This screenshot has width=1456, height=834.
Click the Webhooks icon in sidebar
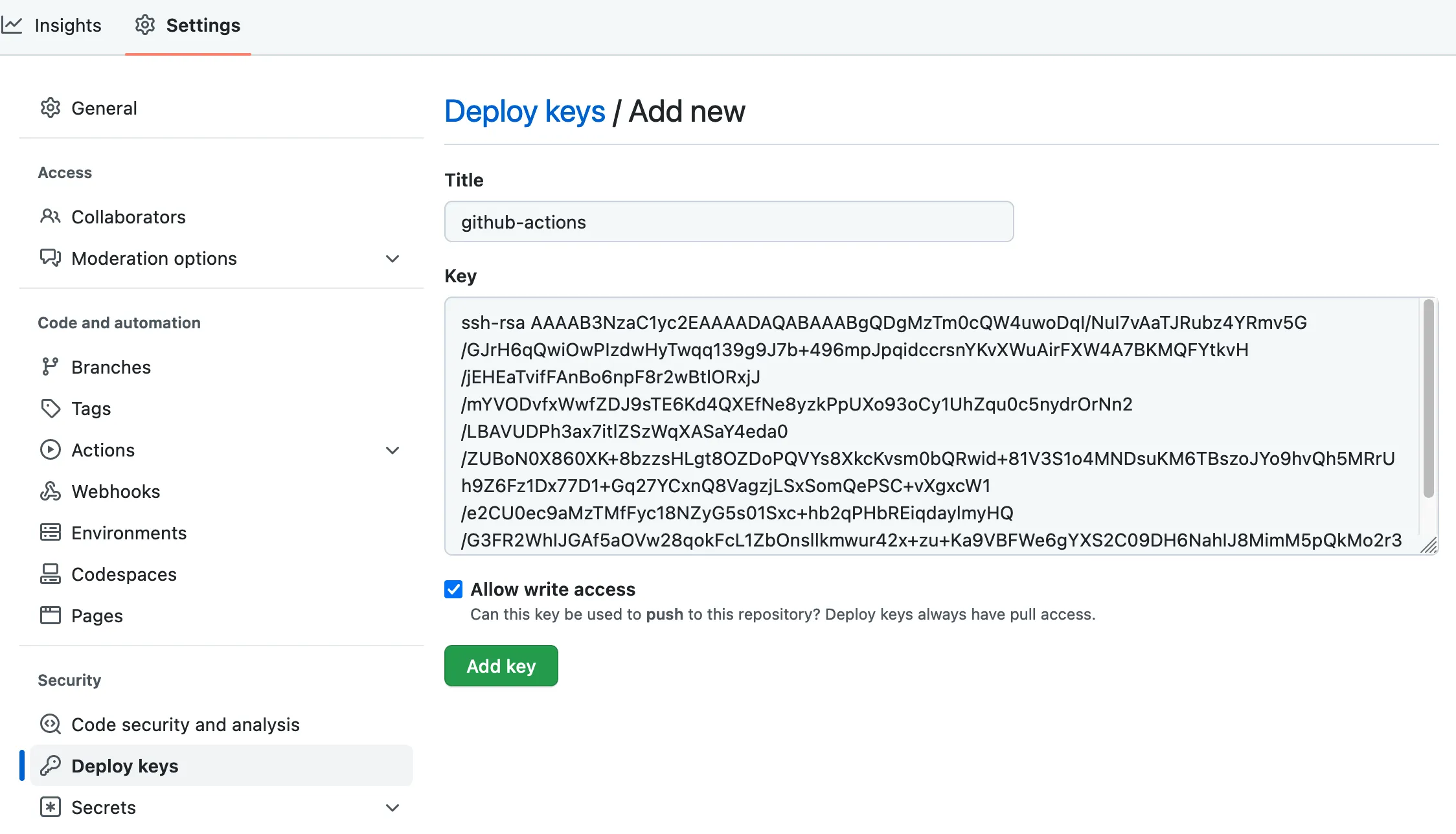coord(51,491)
